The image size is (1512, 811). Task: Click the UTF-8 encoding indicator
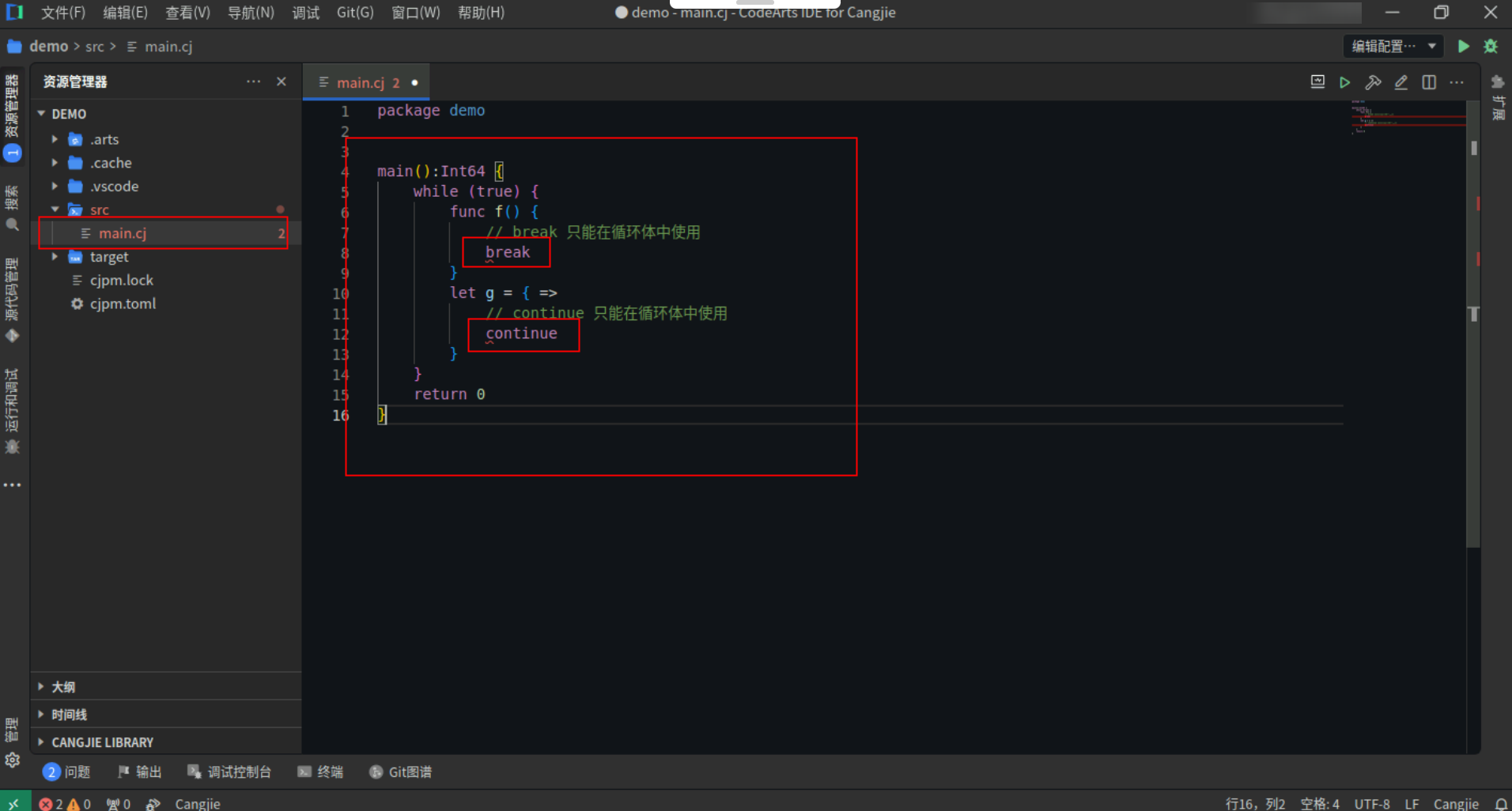click(x=1372, y=803)
